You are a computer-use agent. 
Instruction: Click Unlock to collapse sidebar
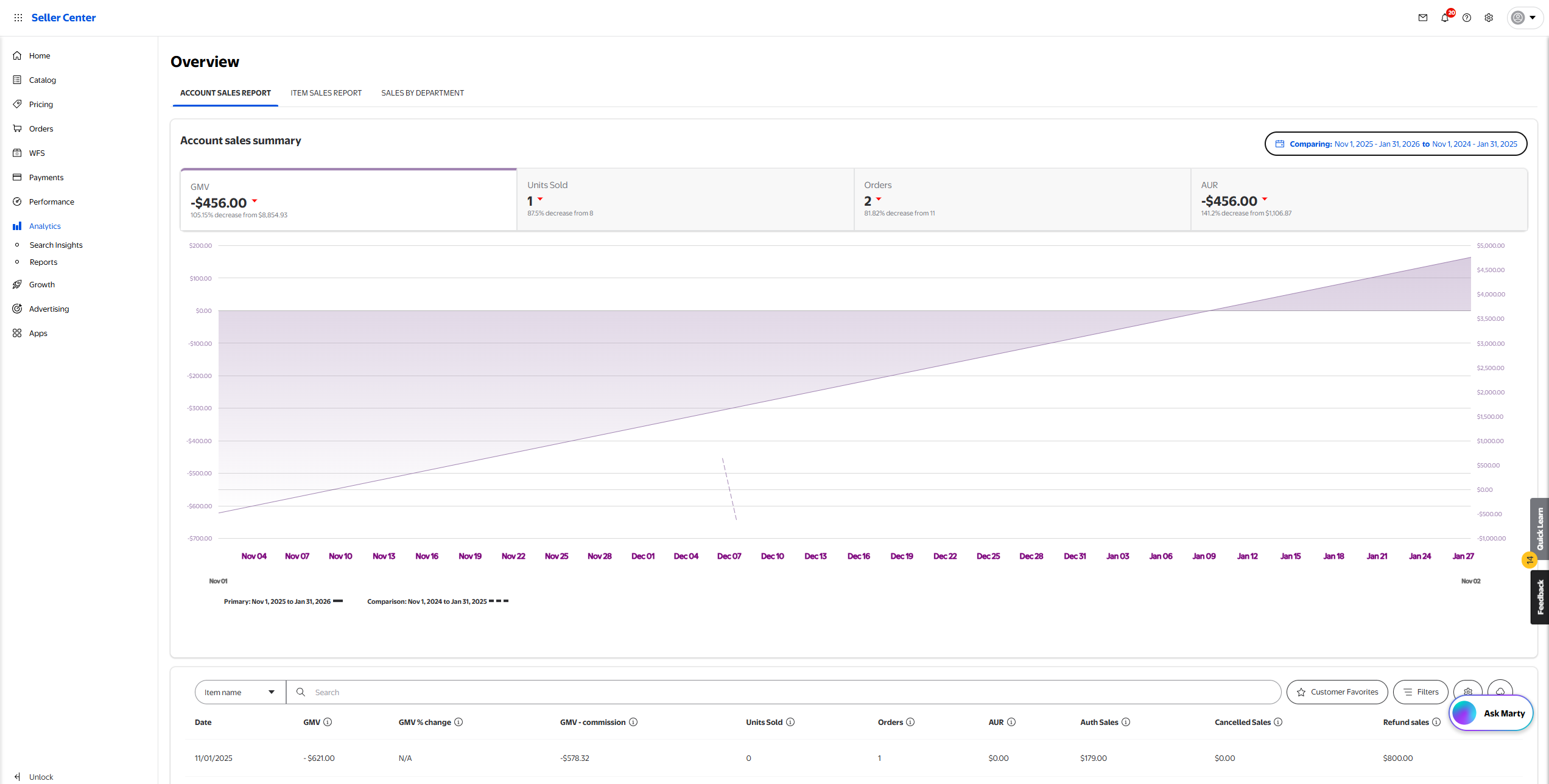[x=33, y=777]
